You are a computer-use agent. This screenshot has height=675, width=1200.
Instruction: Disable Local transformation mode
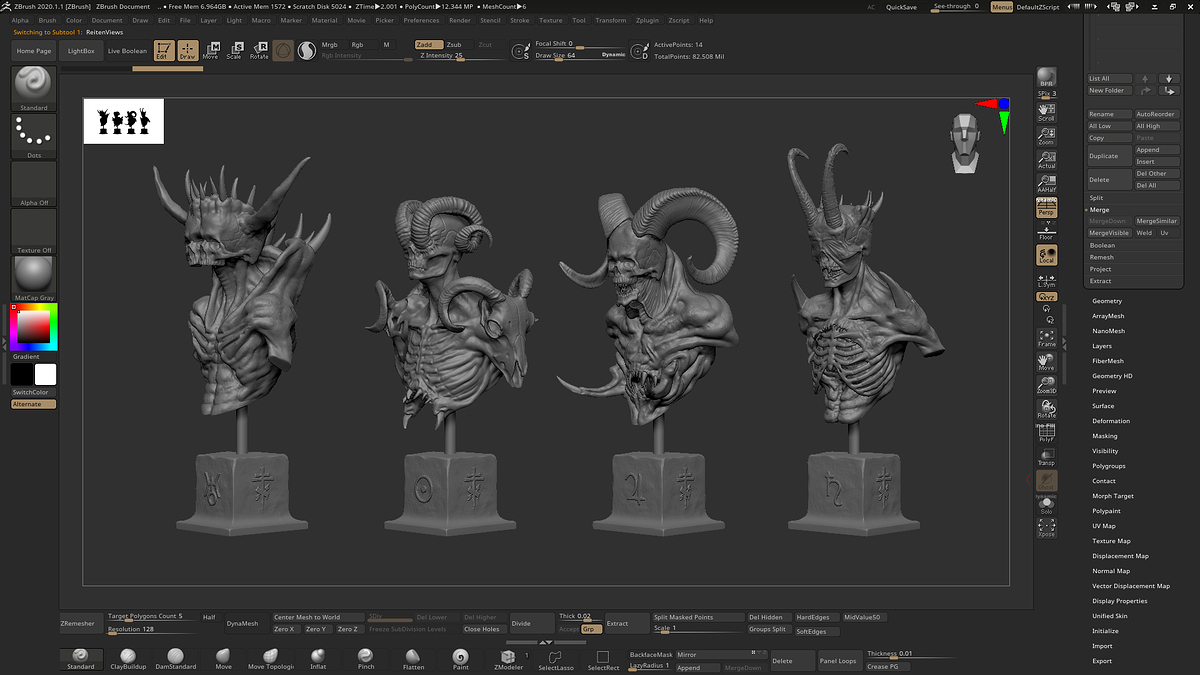coord(1046,256)
